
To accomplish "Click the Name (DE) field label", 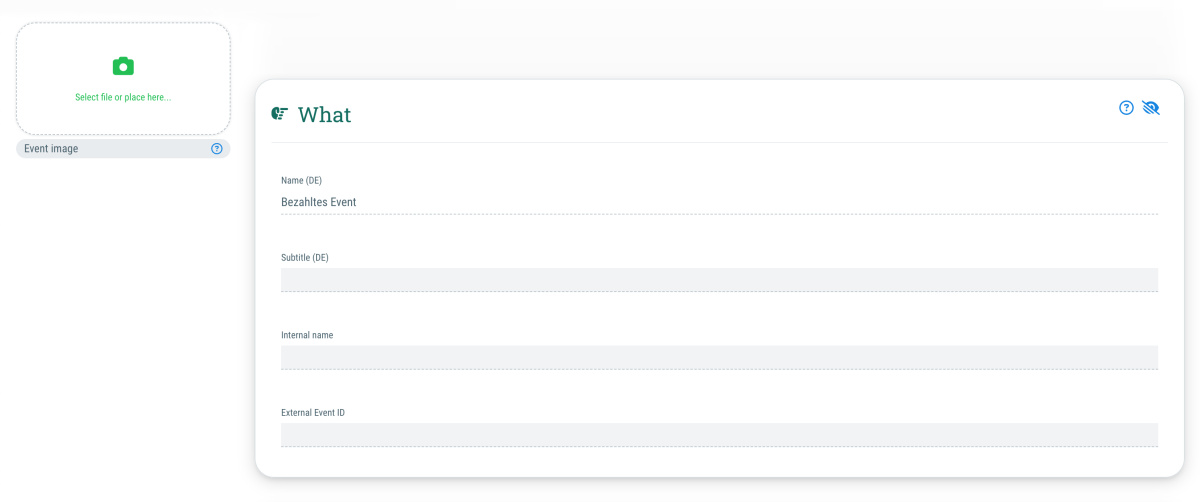I will (x=301, y=180).
